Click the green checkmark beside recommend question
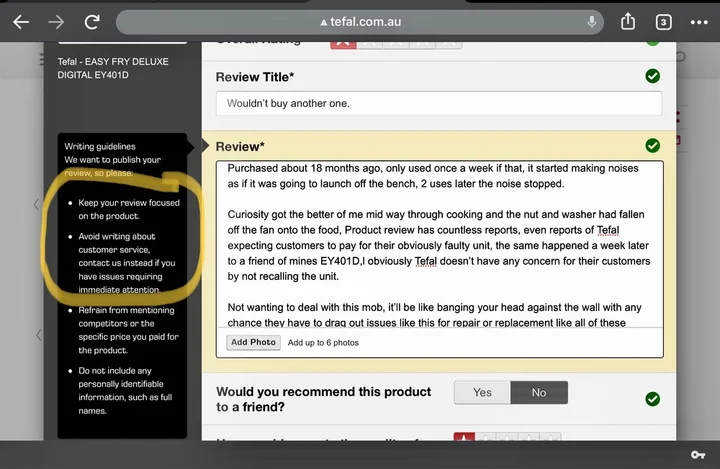 click(x=652, y=399)
